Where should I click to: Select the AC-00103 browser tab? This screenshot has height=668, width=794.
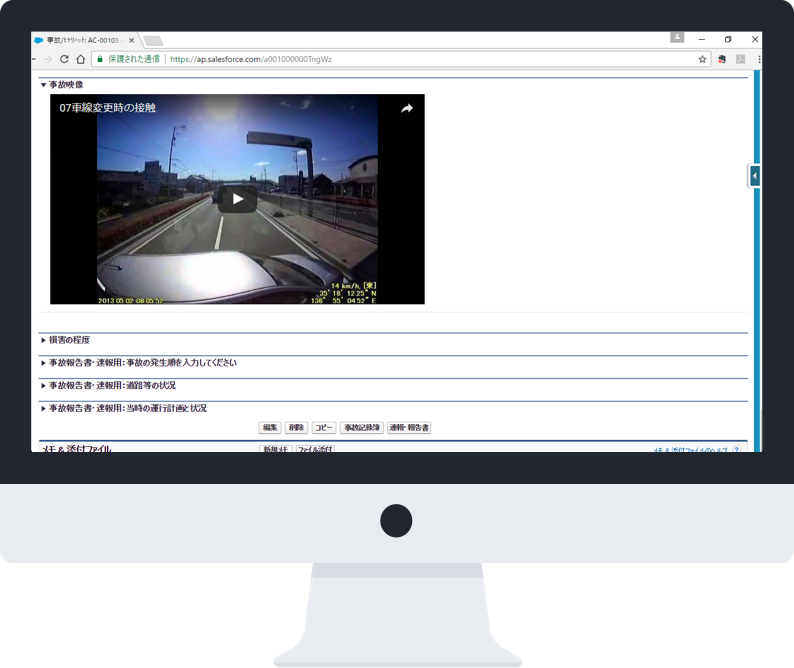81,40
